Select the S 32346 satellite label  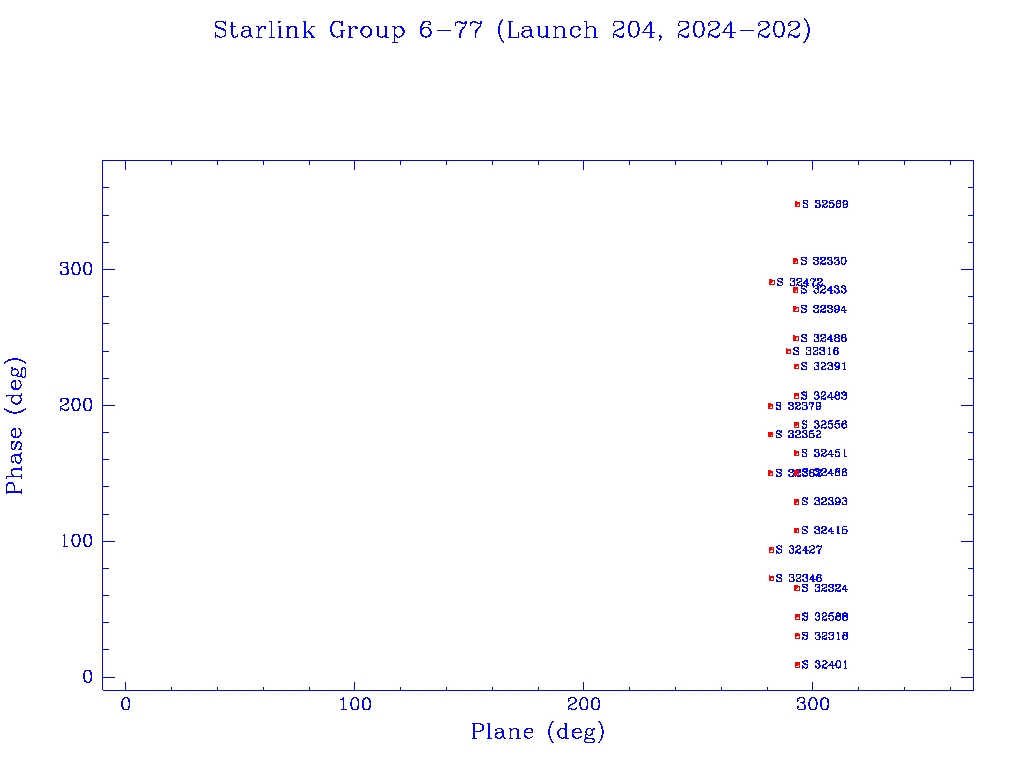(799, 578)
